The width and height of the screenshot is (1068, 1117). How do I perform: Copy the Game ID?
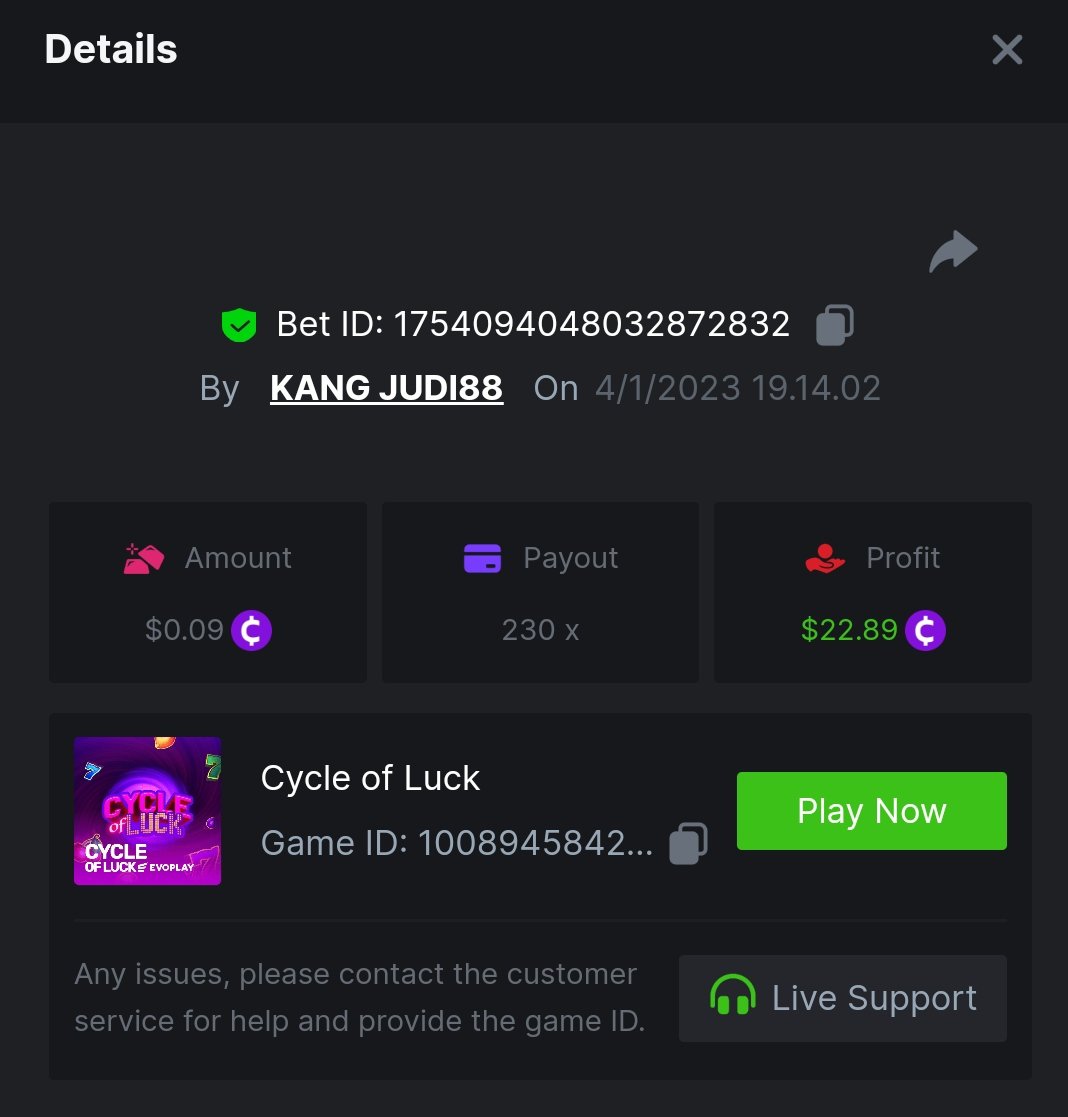coord(688,843)
